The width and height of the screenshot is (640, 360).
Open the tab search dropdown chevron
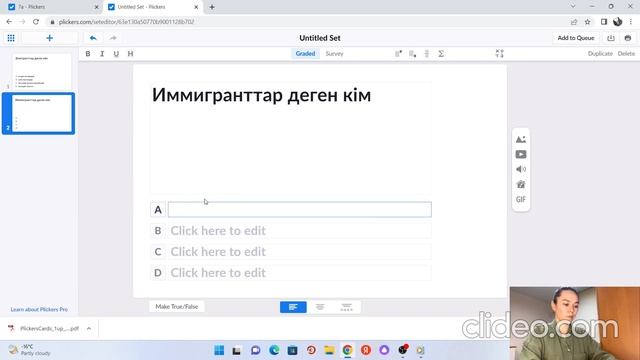573,7
